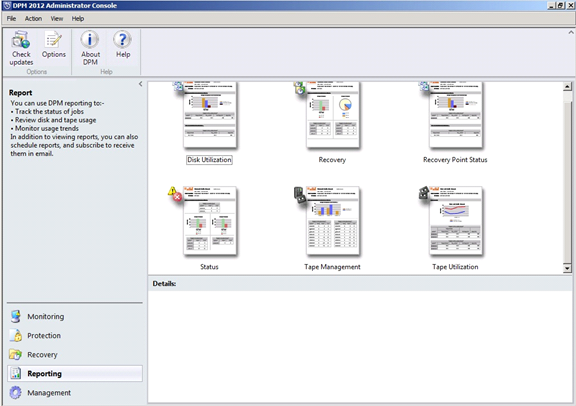Select the Status report thumbnail
This screenshot has height=406, width=576.
point(209,221)
